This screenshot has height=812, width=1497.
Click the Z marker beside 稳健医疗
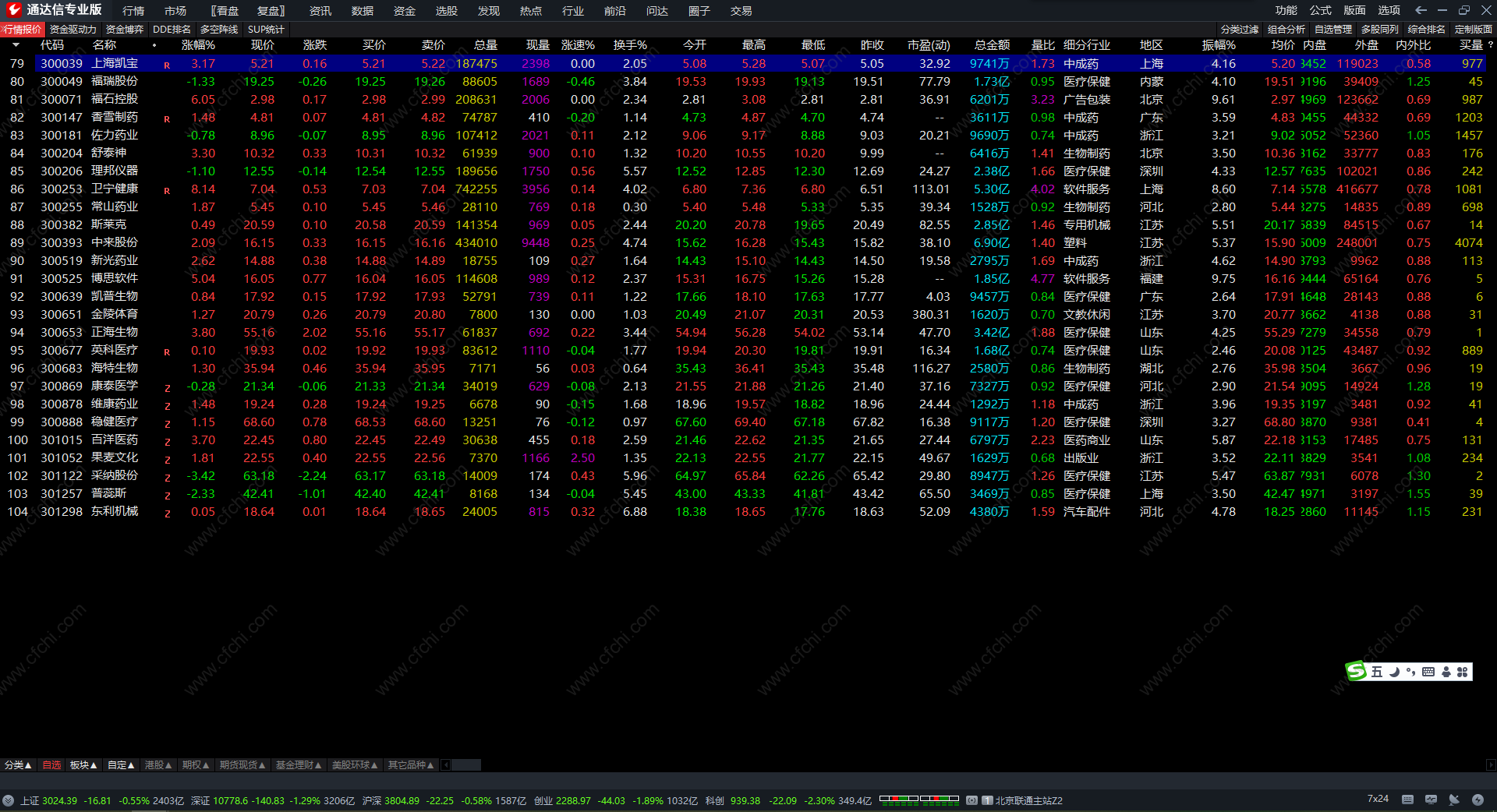[167, 424]
